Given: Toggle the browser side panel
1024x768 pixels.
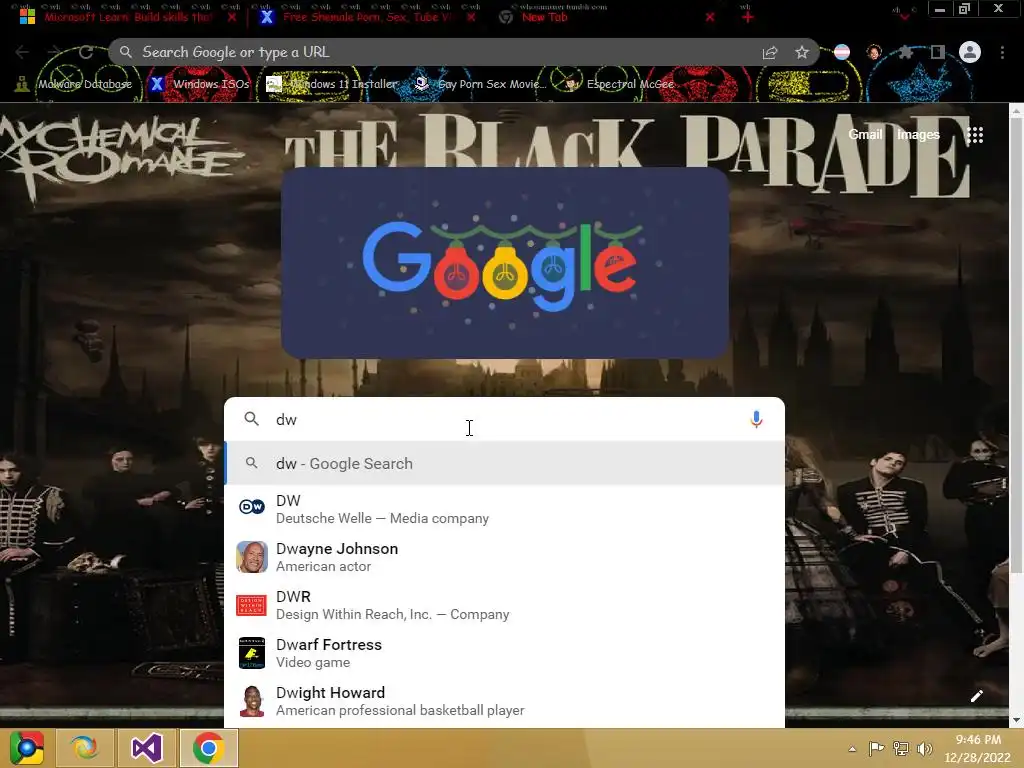Looking at the screenshot, I should (x=937, y=52).
